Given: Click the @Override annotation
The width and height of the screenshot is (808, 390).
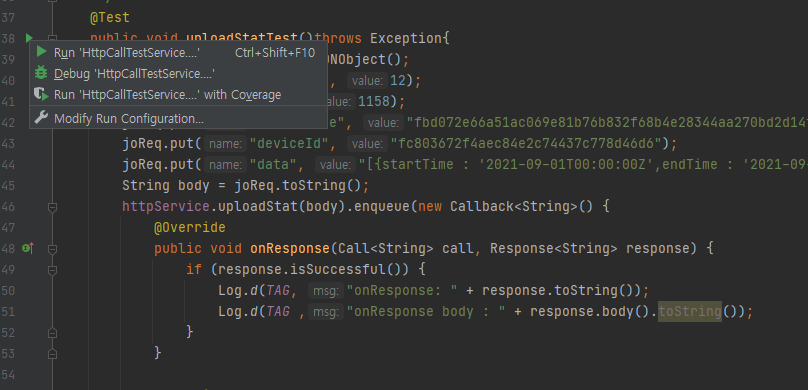Looking at the screenshot, I should tap(190, 227).
